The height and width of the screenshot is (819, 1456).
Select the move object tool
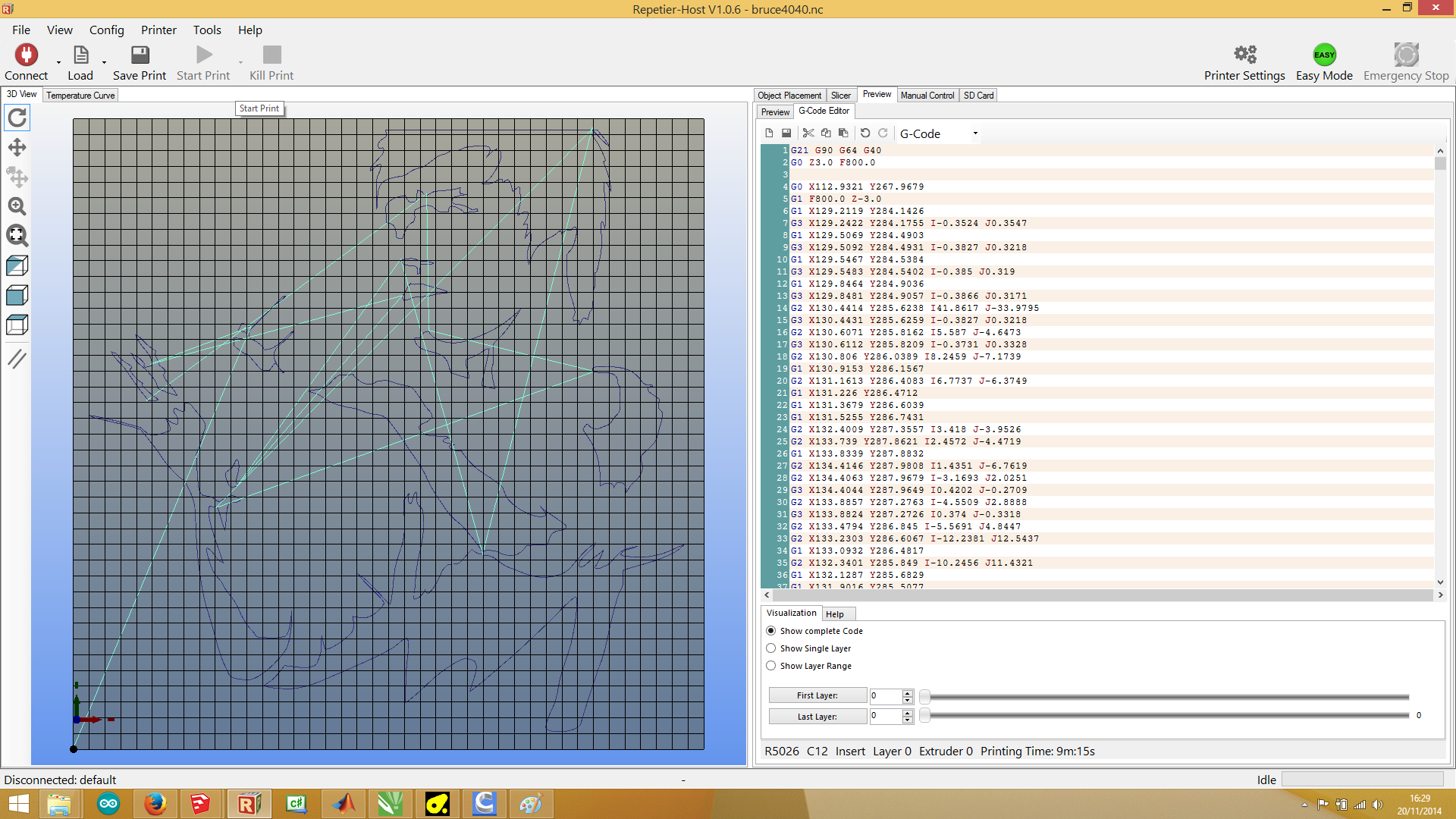[x=17, y=177]
